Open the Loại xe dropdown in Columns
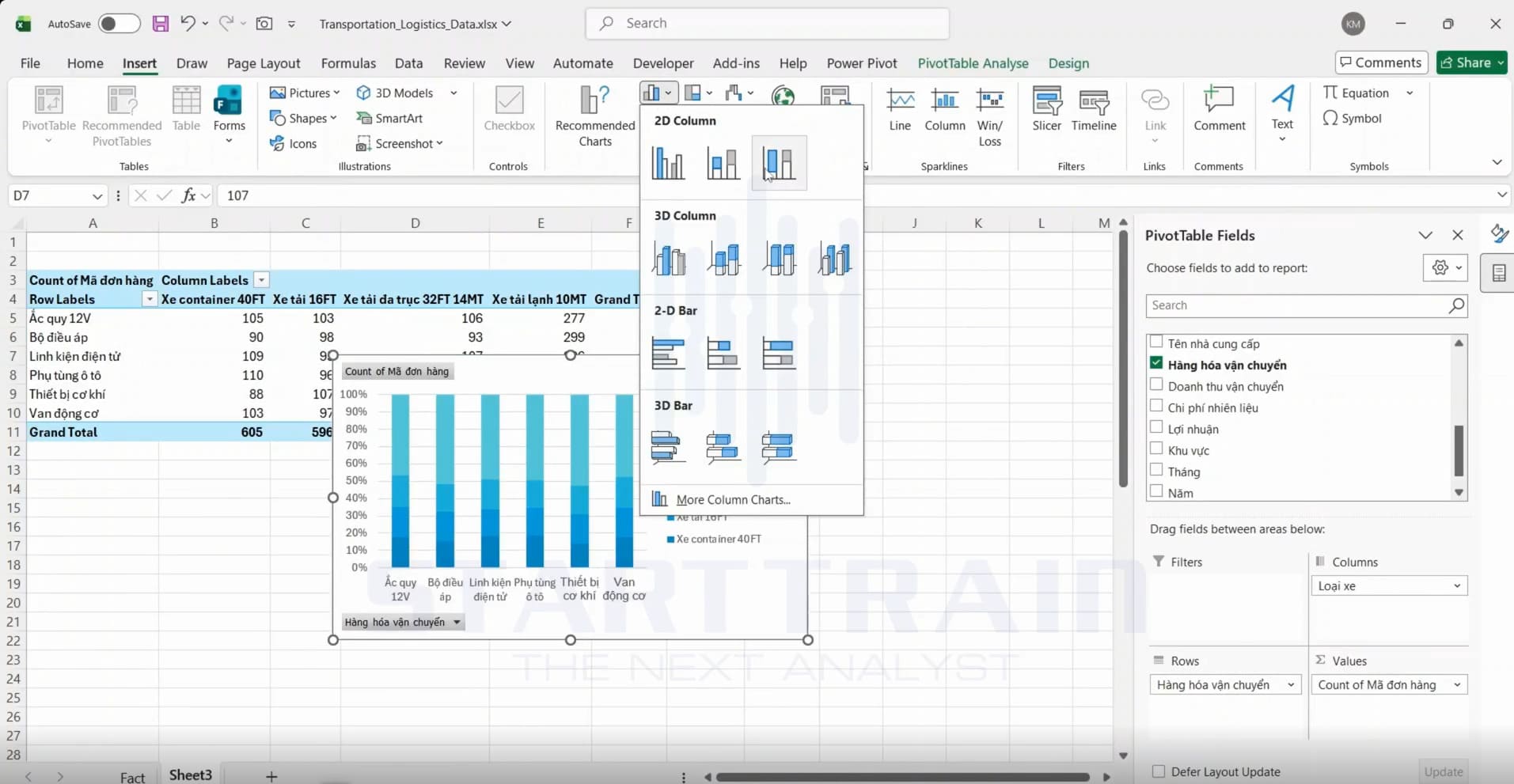 point(1457,586)
